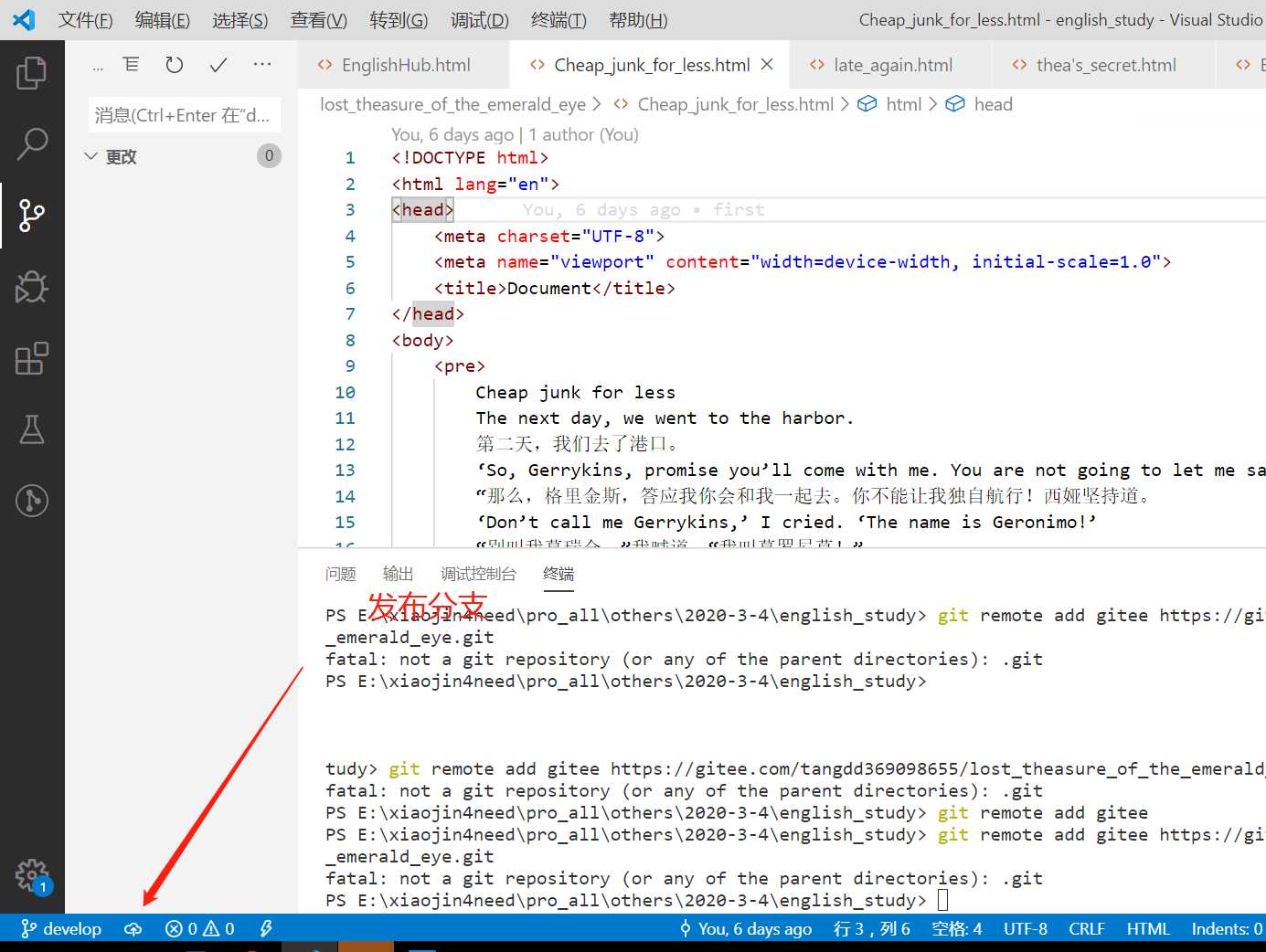Image resolution: width=1266 pixels, height=952 pixels.
Task: Open the Source Control view icon
Action: point(32,215)
